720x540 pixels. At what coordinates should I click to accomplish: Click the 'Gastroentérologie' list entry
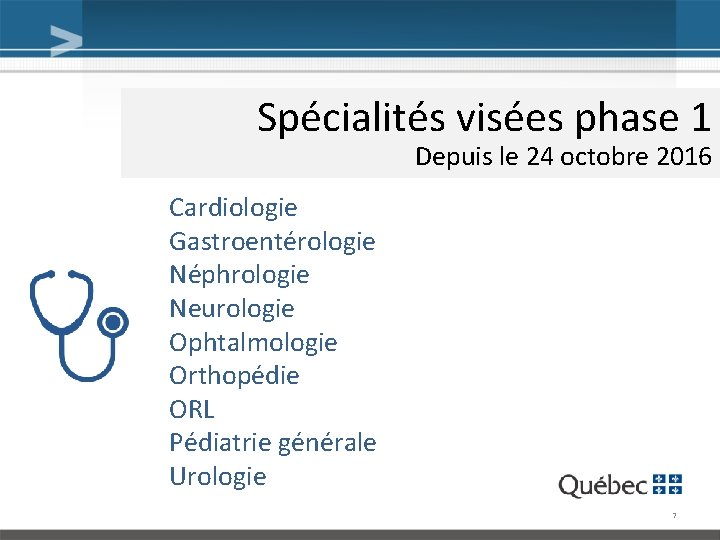tap(272, 241)
